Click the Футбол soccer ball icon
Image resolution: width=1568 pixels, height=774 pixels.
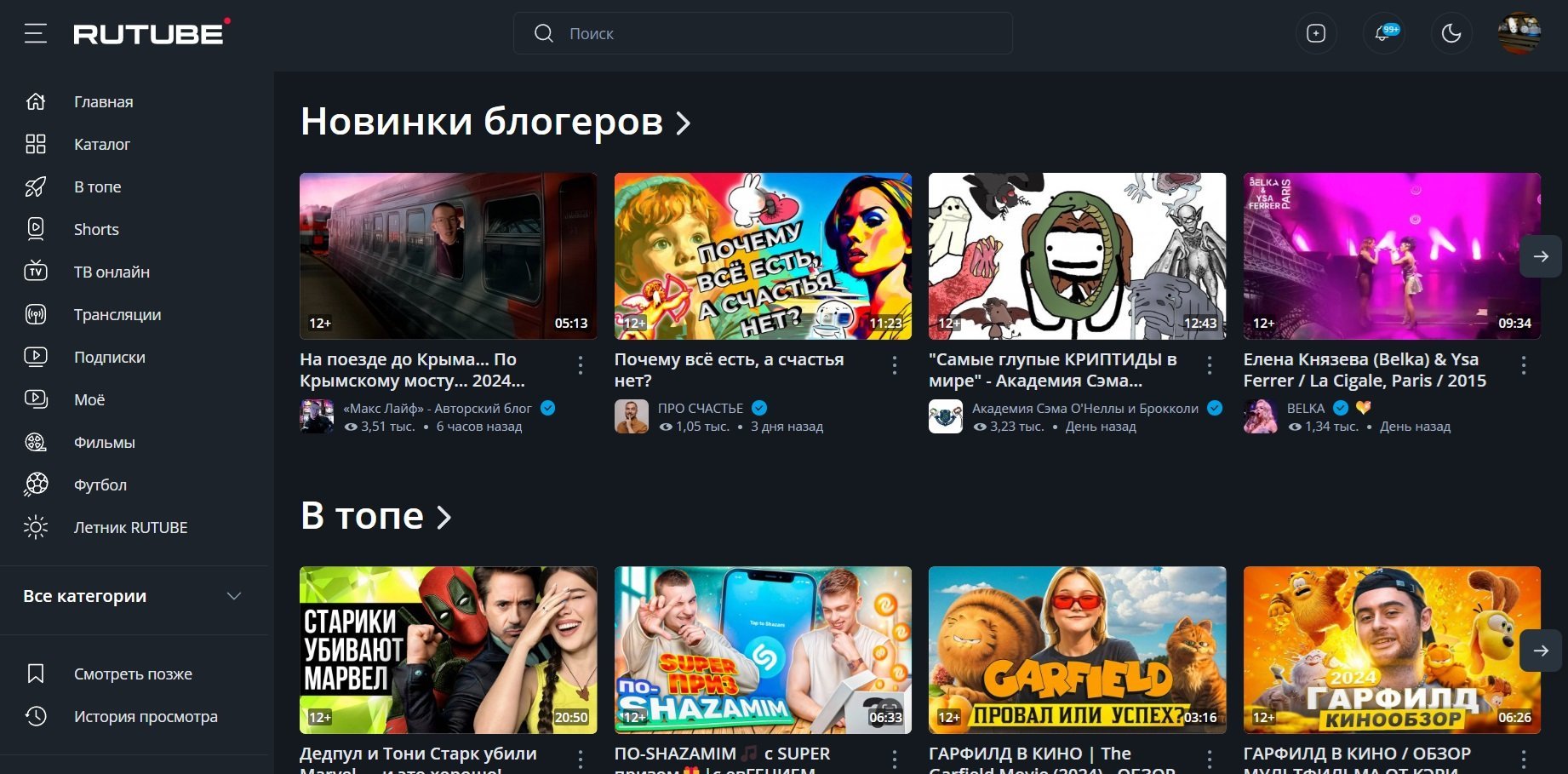[36, 484]
